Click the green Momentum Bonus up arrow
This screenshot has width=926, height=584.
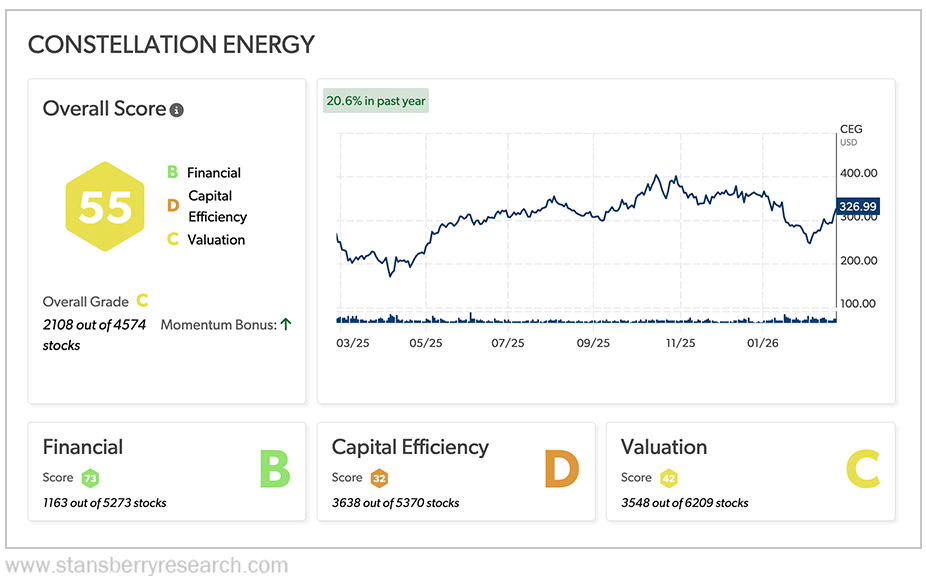[285, 324]
